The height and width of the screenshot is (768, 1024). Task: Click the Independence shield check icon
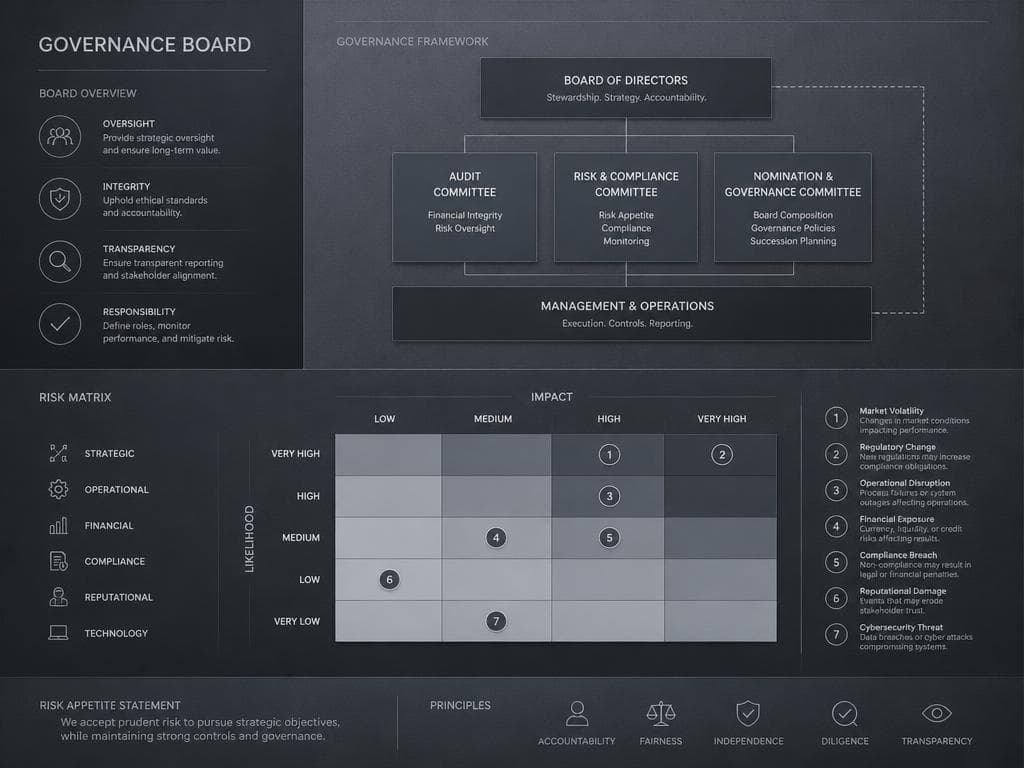coord(748,714)
